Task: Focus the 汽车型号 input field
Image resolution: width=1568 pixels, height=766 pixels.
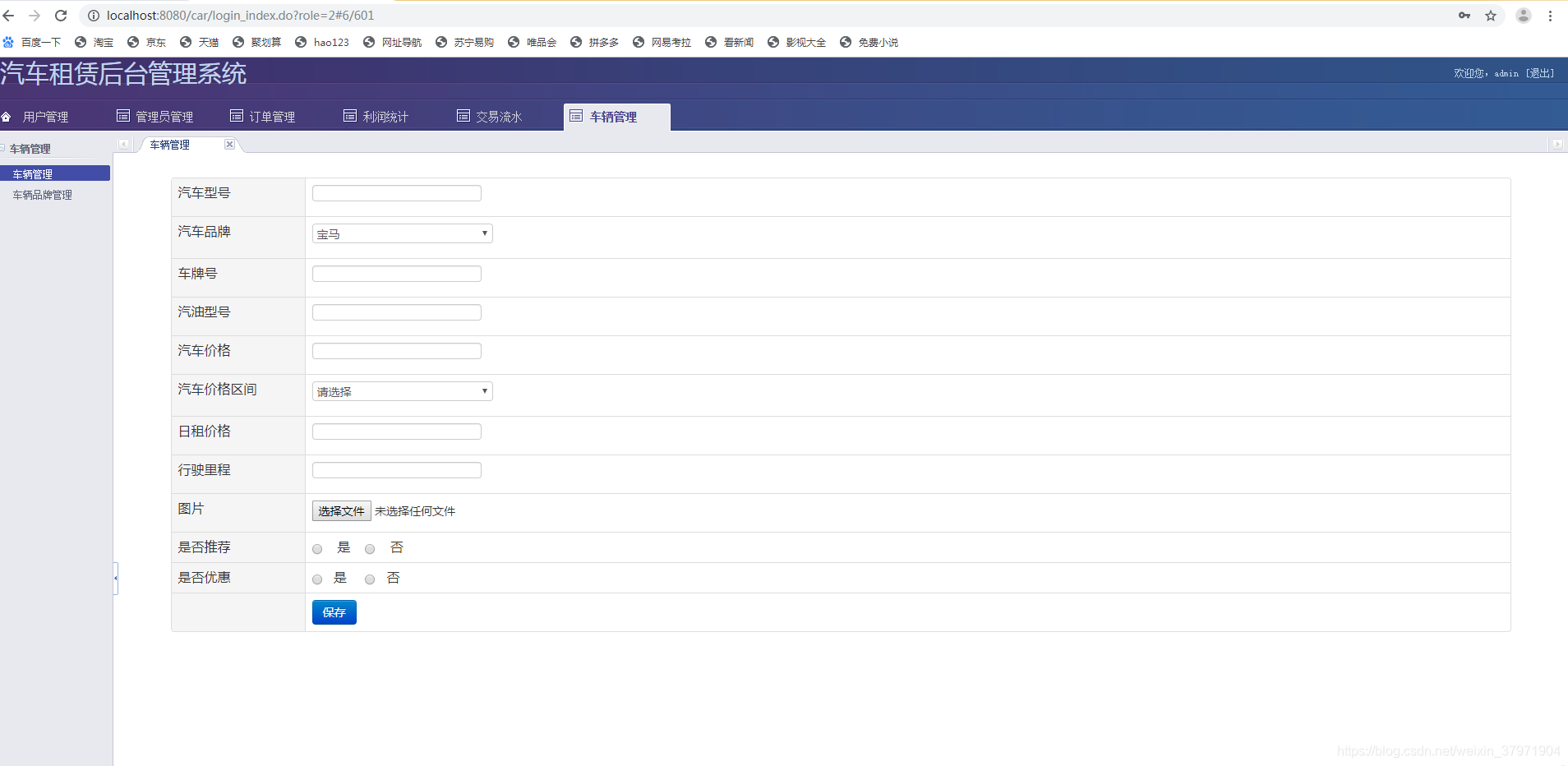Action: 397,193
